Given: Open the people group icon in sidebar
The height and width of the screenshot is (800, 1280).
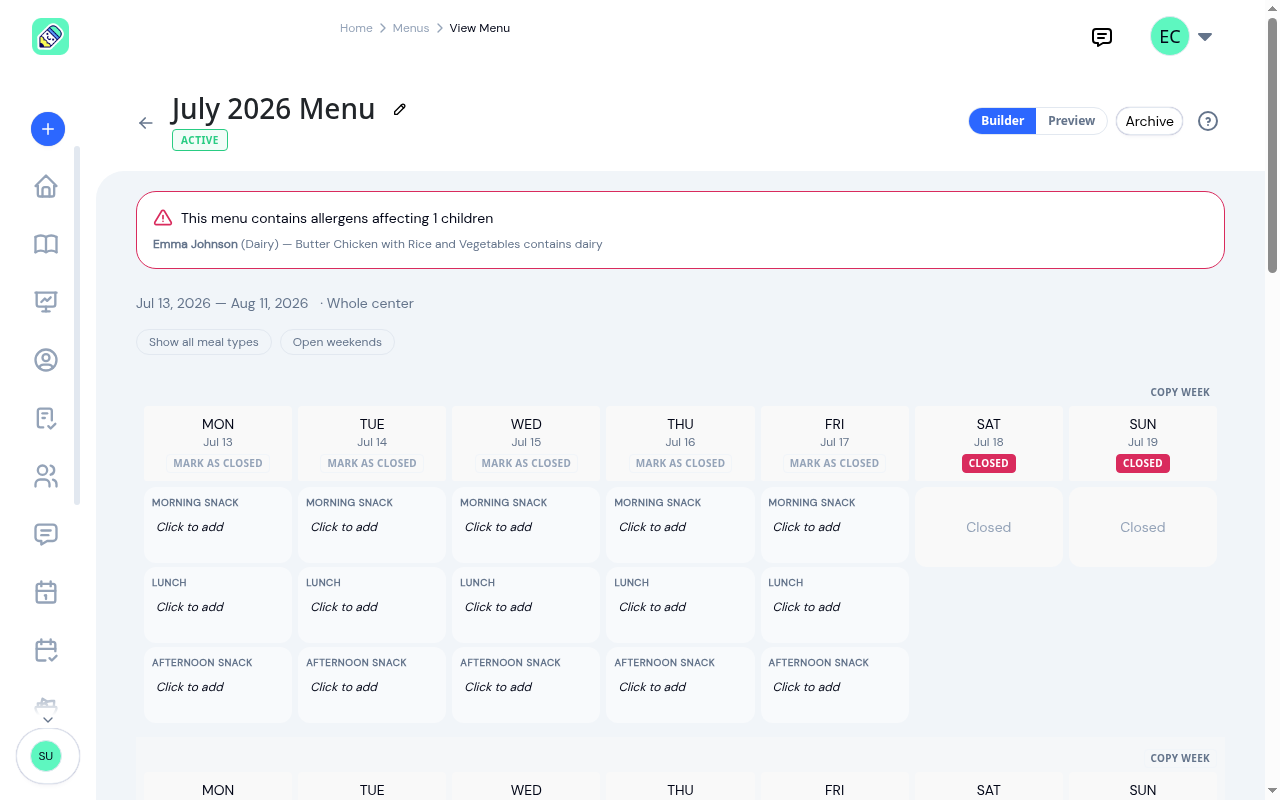Looking at the screenshot, I should (46, 476).
